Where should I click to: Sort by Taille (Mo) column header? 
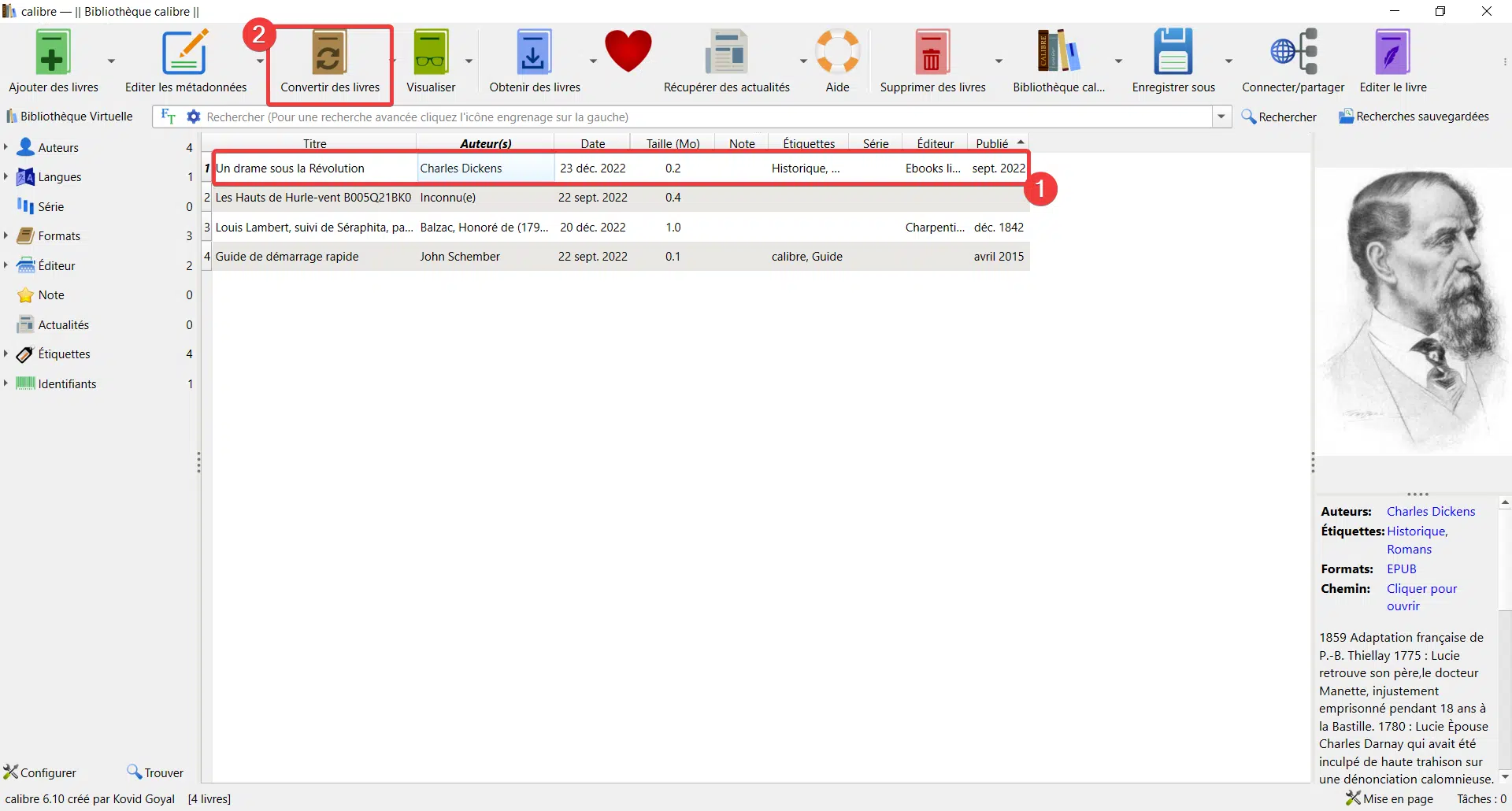(673, 143)
